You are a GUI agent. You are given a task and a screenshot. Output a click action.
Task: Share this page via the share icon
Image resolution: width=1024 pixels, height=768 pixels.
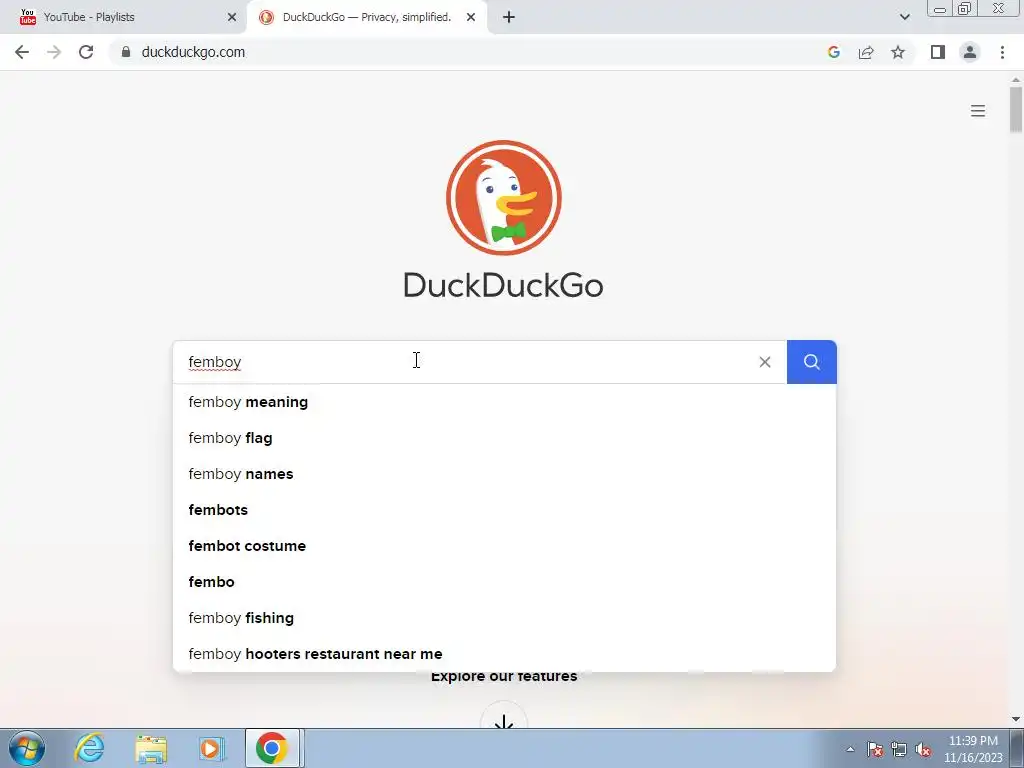point(866,52)
